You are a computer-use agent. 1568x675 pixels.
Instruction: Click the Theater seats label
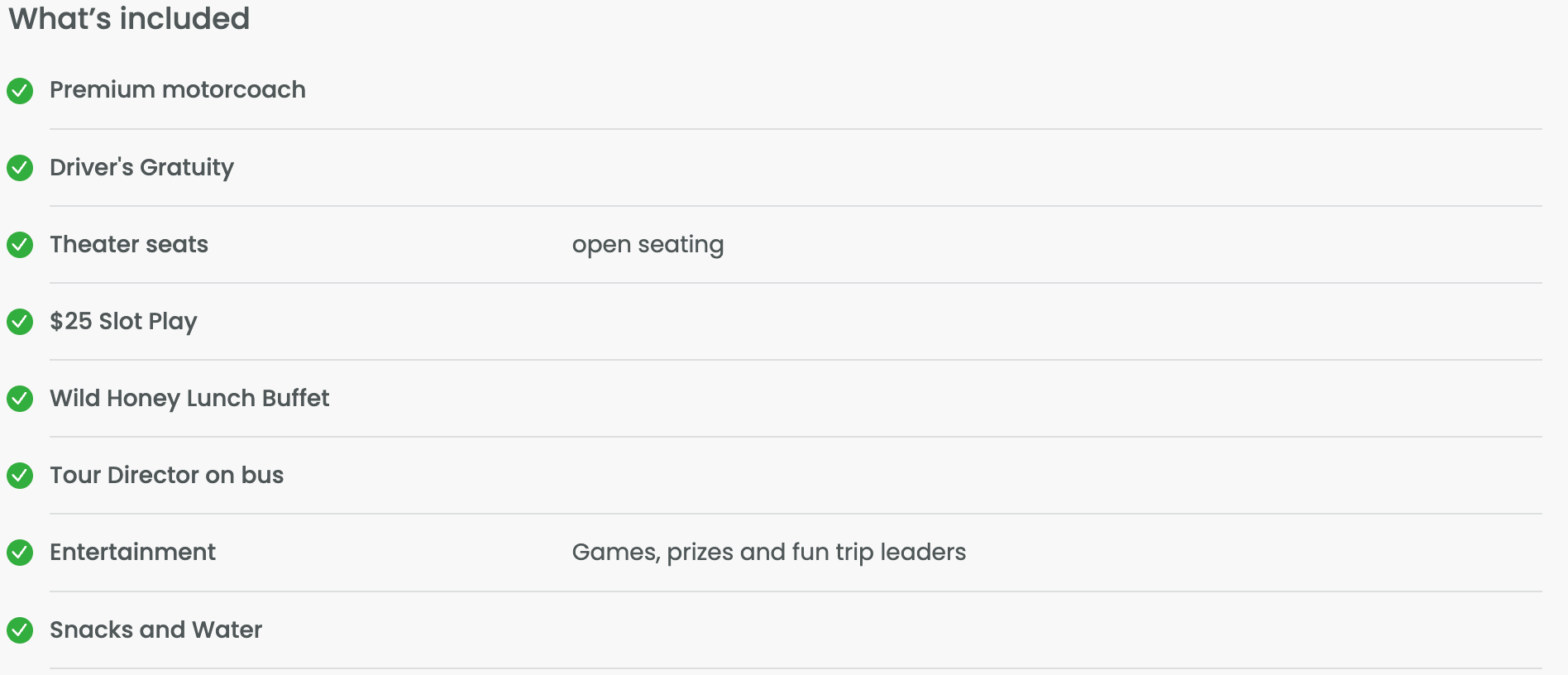(129, 244)
